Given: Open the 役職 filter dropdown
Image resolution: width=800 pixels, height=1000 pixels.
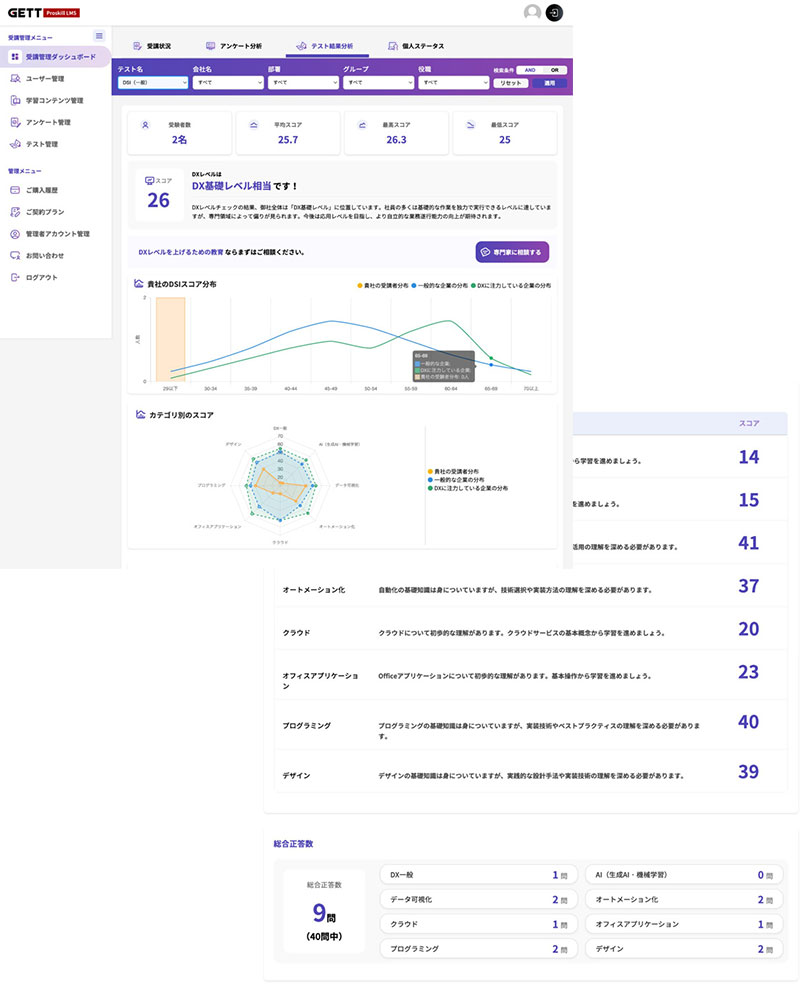Looking at the screenshot, I should point(453,83).
